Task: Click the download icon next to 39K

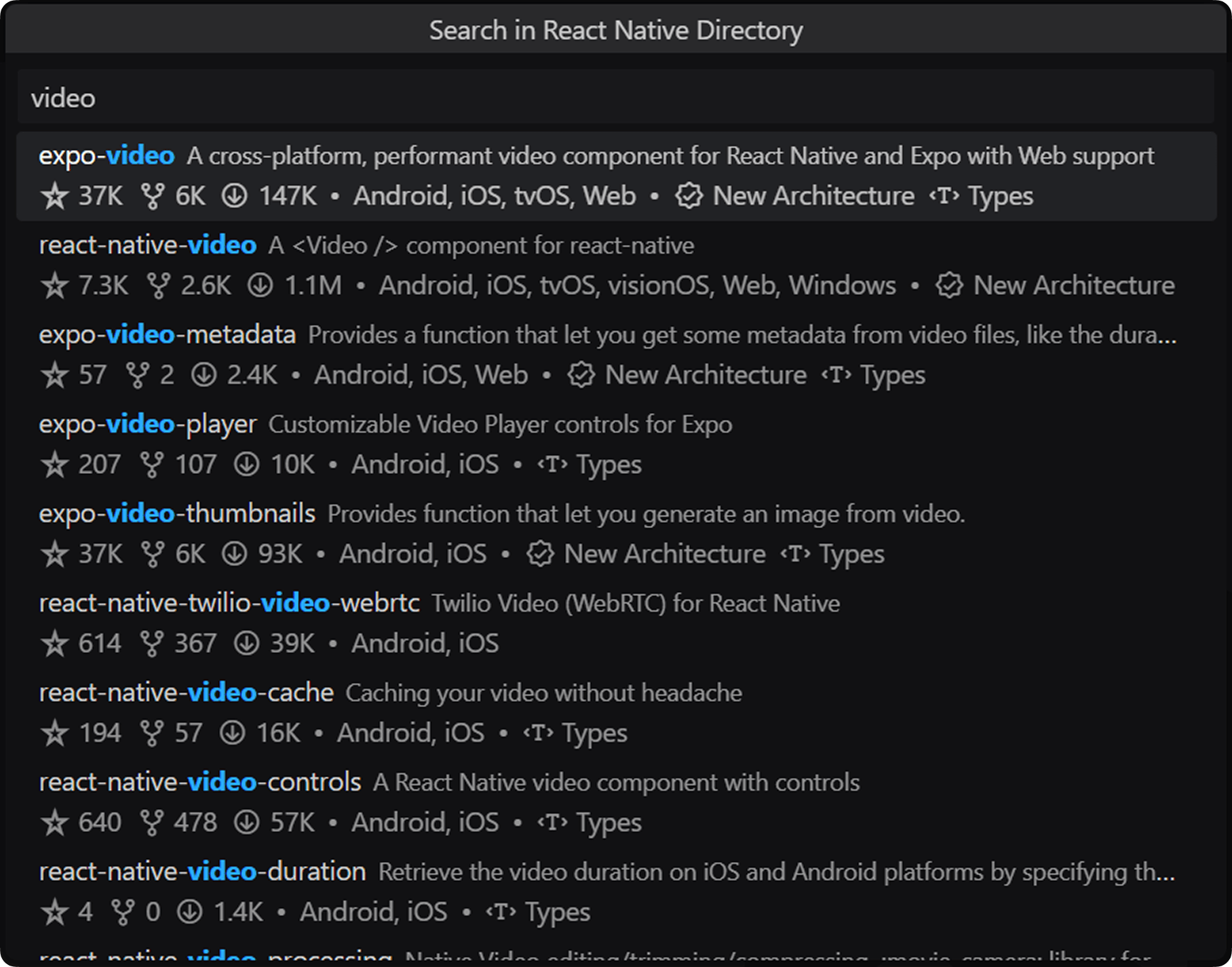Action: click(246, 644)
